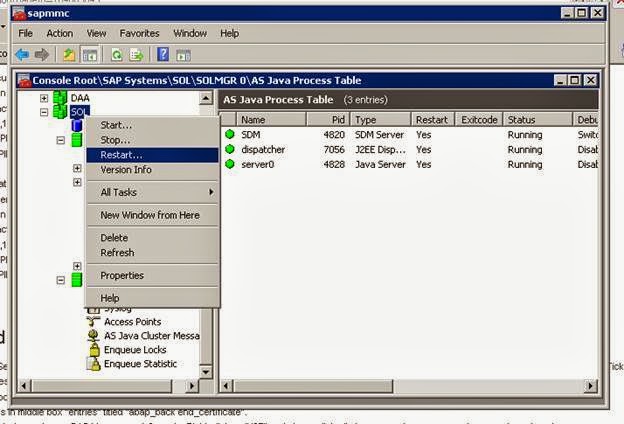624x424 pixels.
Task: Select the DAA tree item label
Action: tap(80, 98)
